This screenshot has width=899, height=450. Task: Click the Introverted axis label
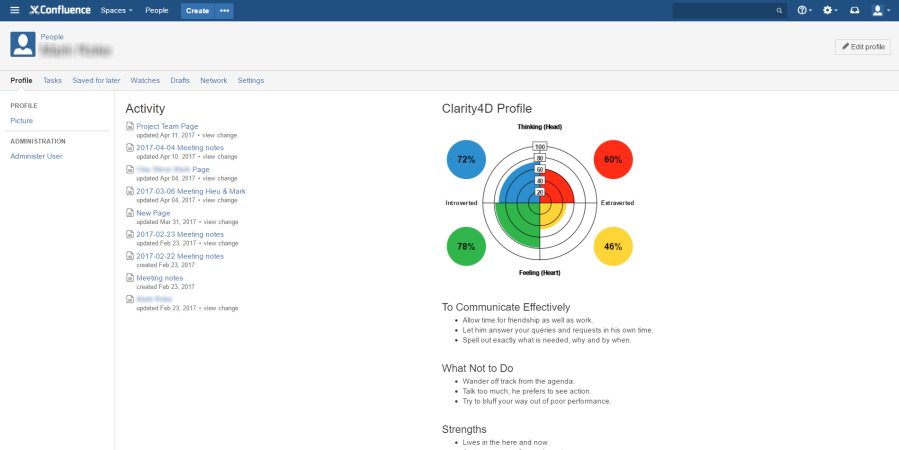point(462,203)
